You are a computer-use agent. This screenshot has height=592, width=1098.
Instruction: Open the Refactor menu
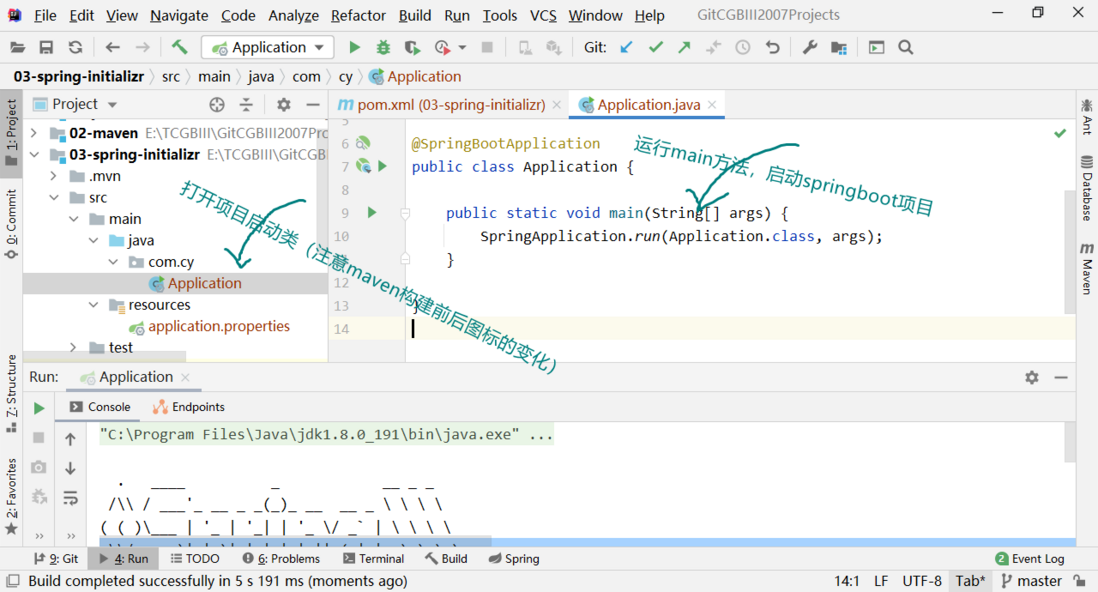(358, 15)
